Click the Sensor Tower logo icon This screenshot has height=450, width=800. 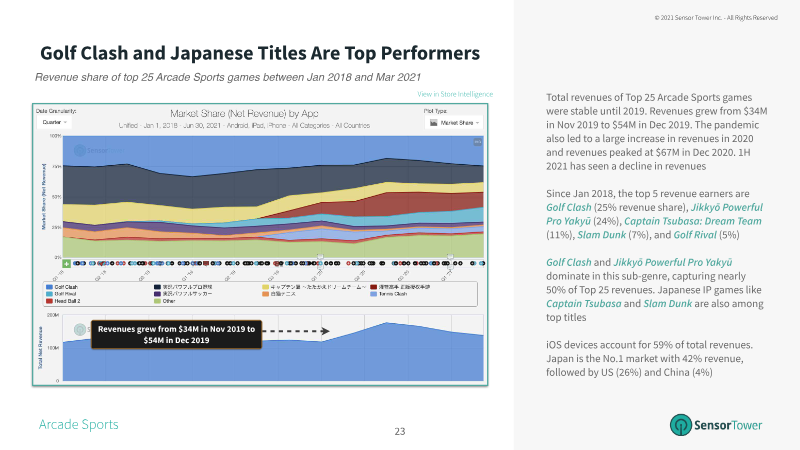click(x=681, y=424)
